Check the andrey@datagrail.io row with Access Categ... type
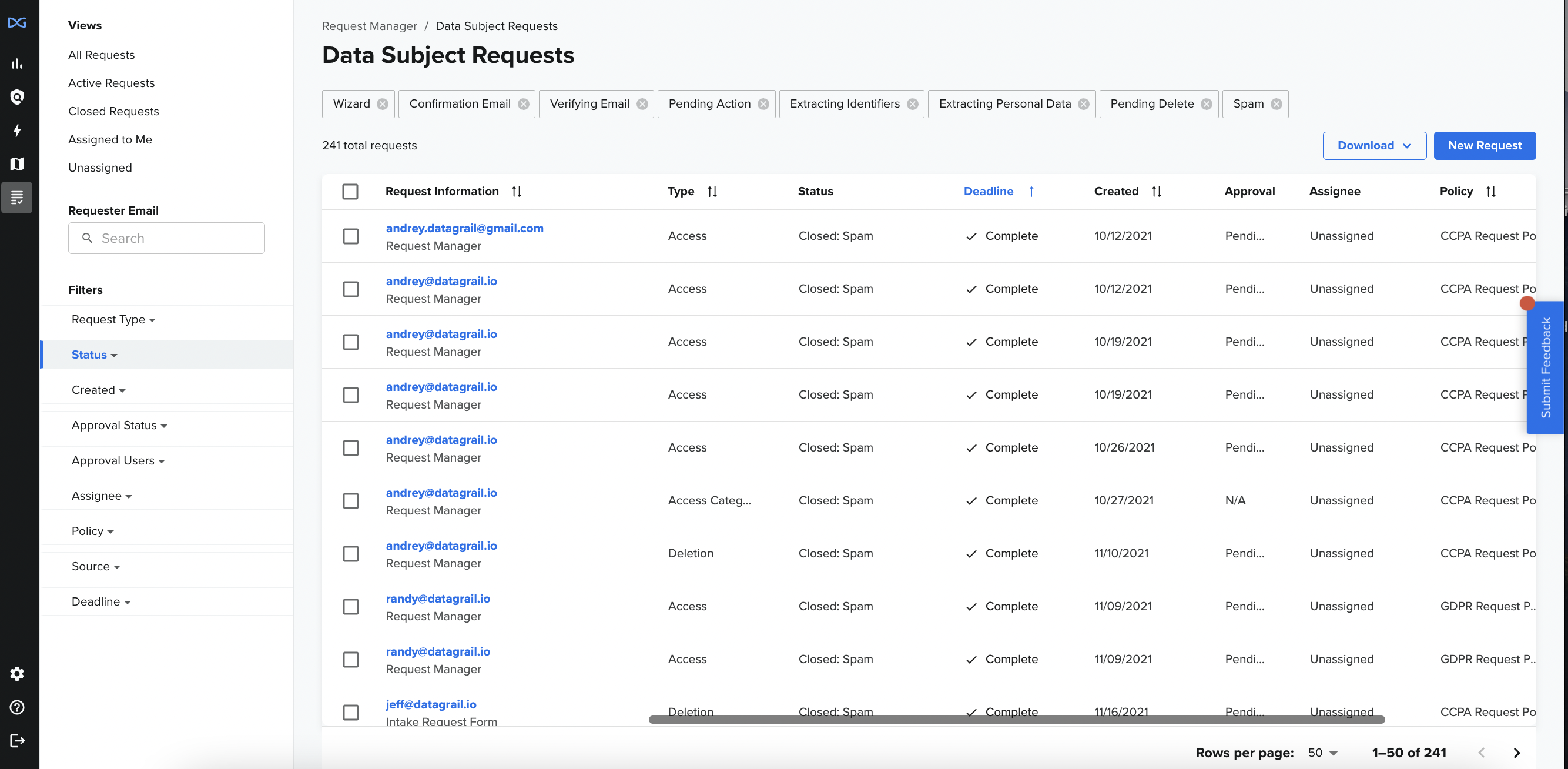Image resolution: width=1568 pixels, height=769 pixels. point(351,501)
